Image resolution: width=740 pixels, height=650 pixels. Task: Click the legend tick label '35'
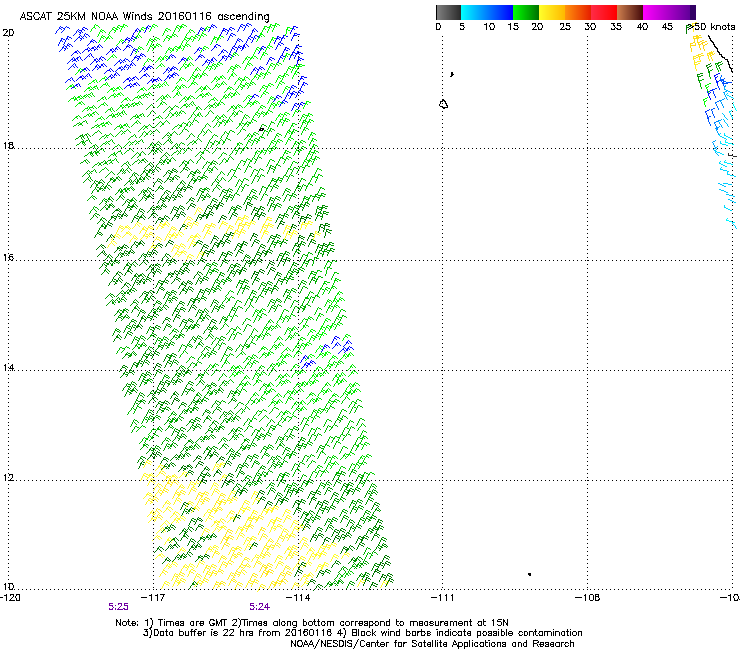coord(616,26)
